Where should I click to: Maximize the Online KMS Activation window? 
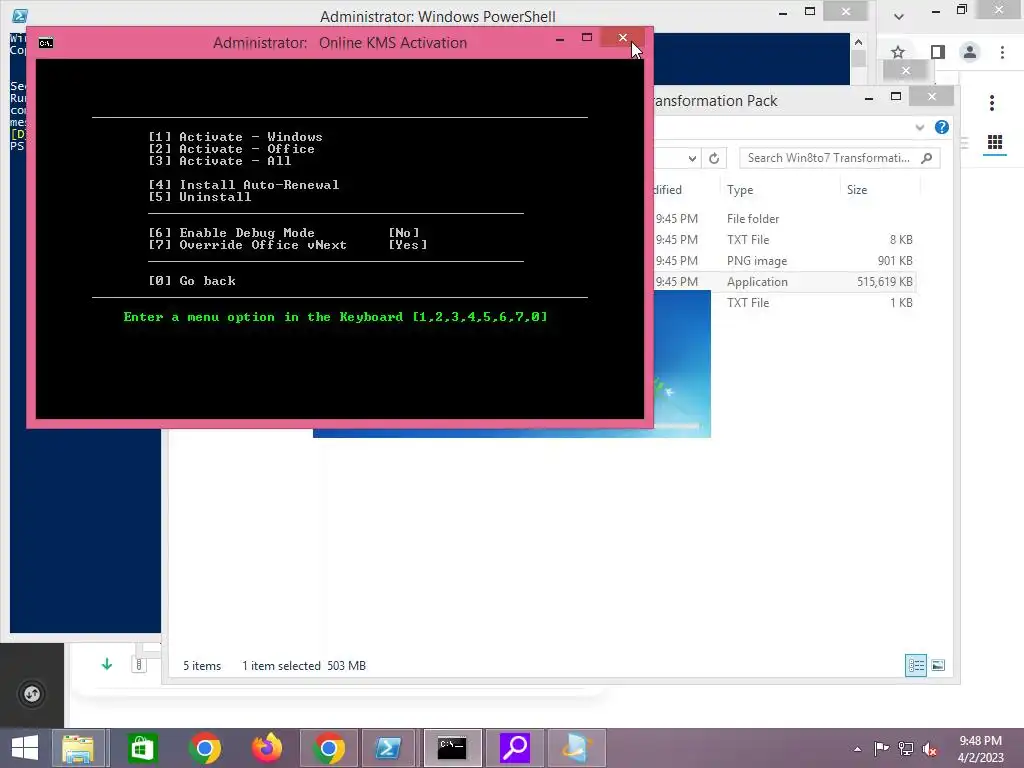click(586, 38)
